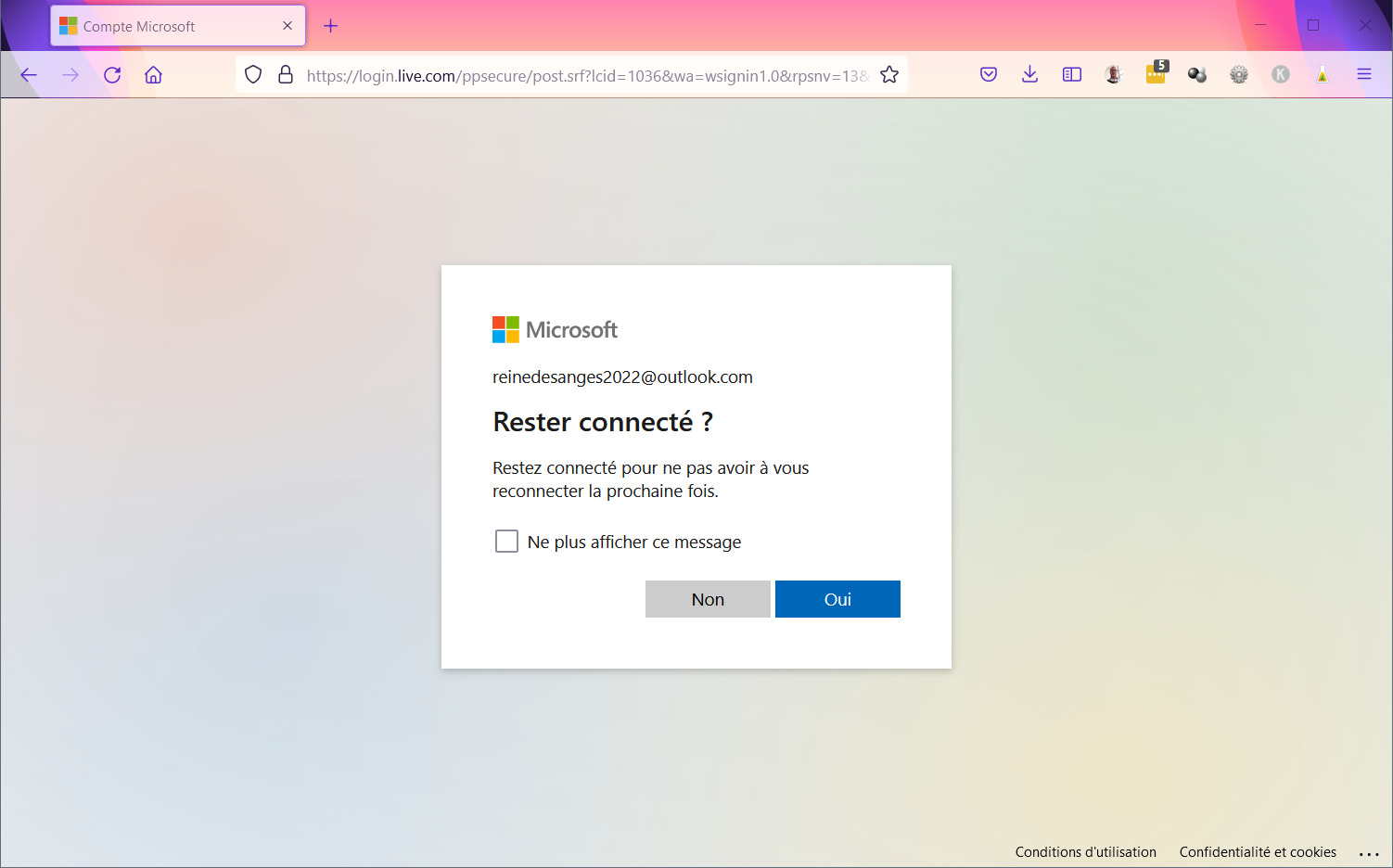Check 'Ne plus afficher ce message'
Screen dimensions: 1393x868
506,542
